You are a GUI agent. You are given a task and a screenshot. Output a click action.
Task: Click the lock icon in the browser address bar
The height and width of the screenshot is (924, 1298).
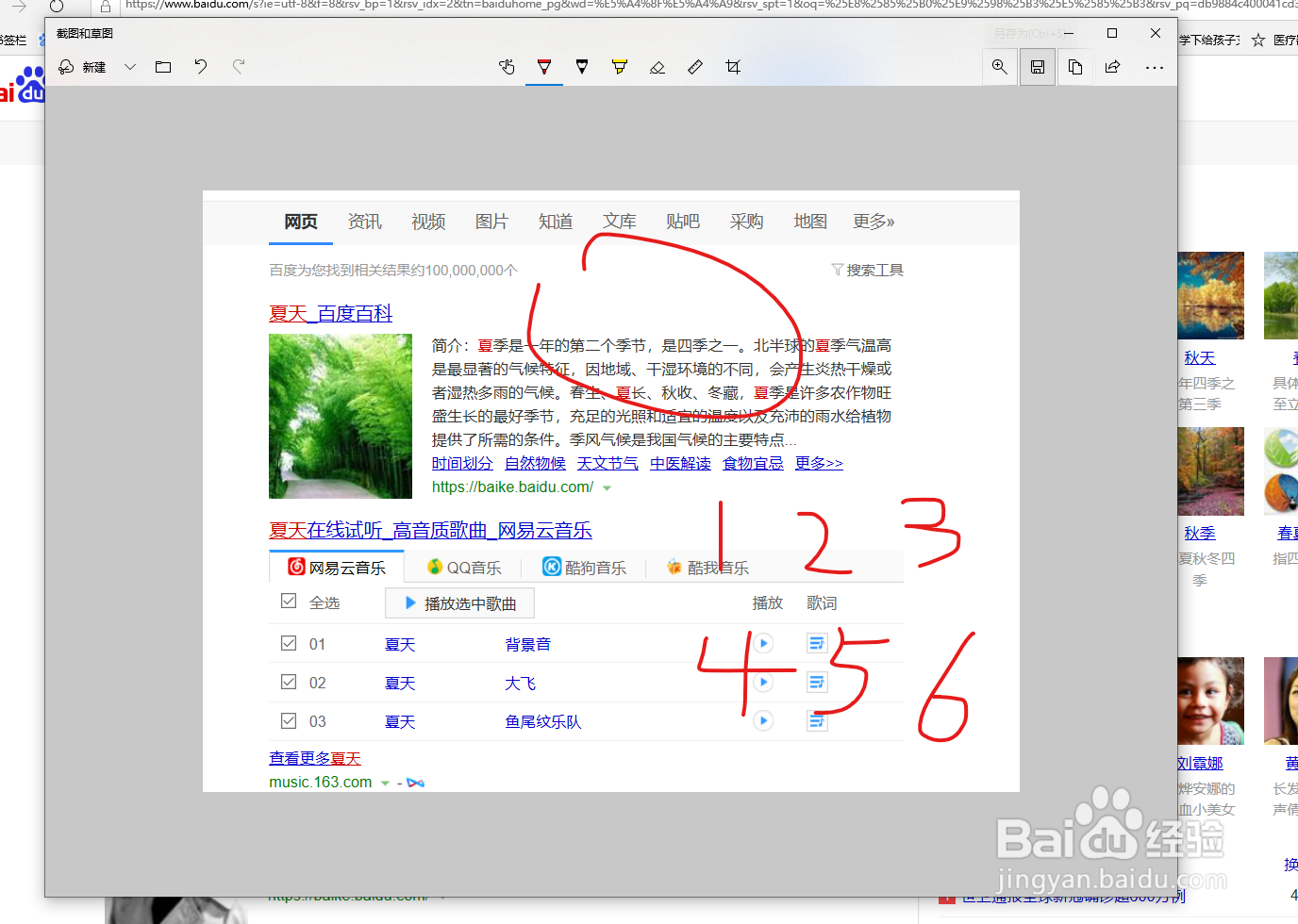coord(106,7)
